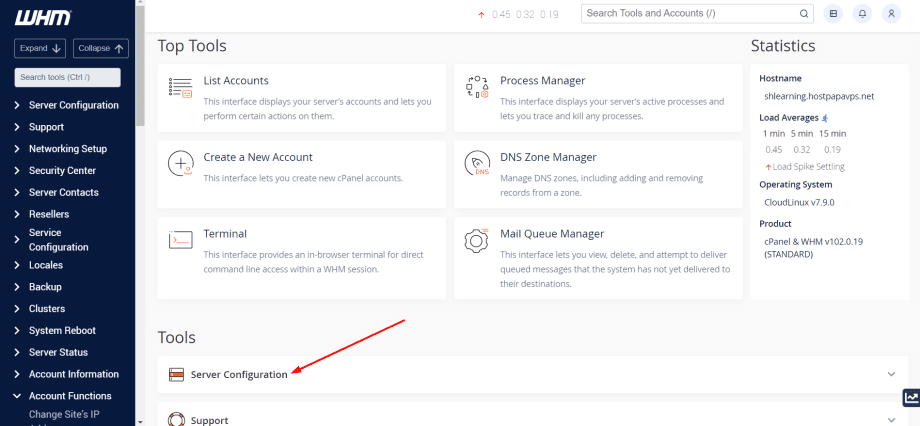Open the notifications bell icon
920x426 pixels.
862,14
